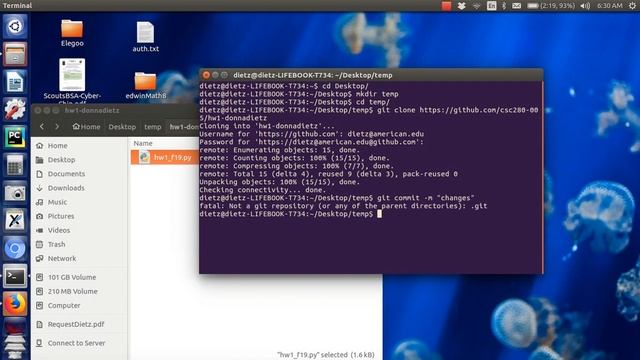The width and height of the screenshot is (640, 360).
Task: Open Ubuntu Dash search launcher
Action: (15, 27)
